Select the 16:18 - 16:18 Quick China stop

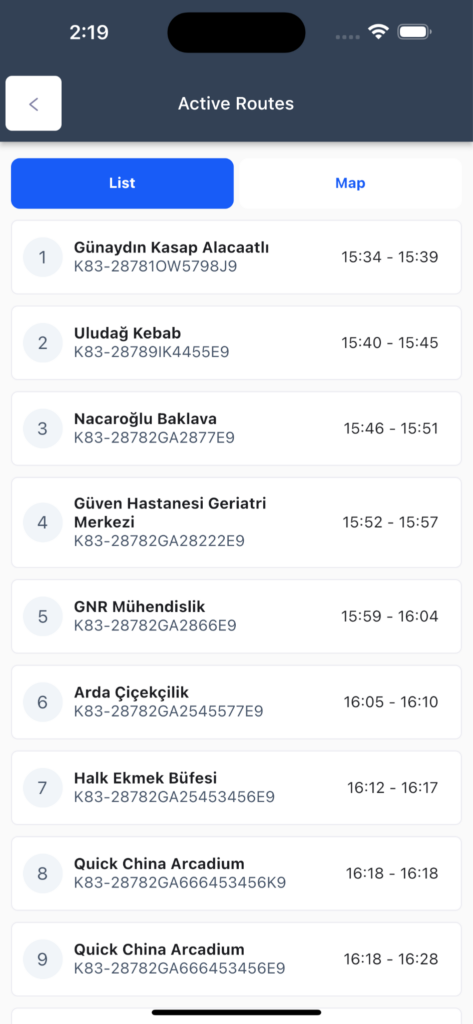pyautogui.click(x=236, y=873)
